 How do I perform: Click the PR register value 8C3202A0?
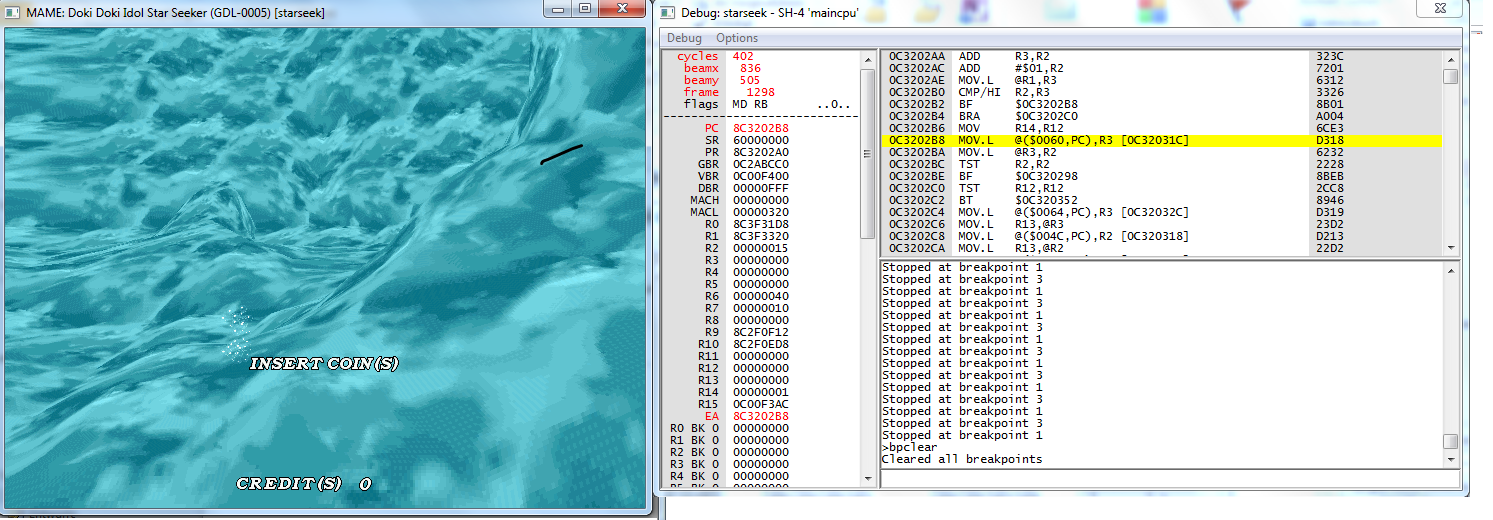coord(761,153)
